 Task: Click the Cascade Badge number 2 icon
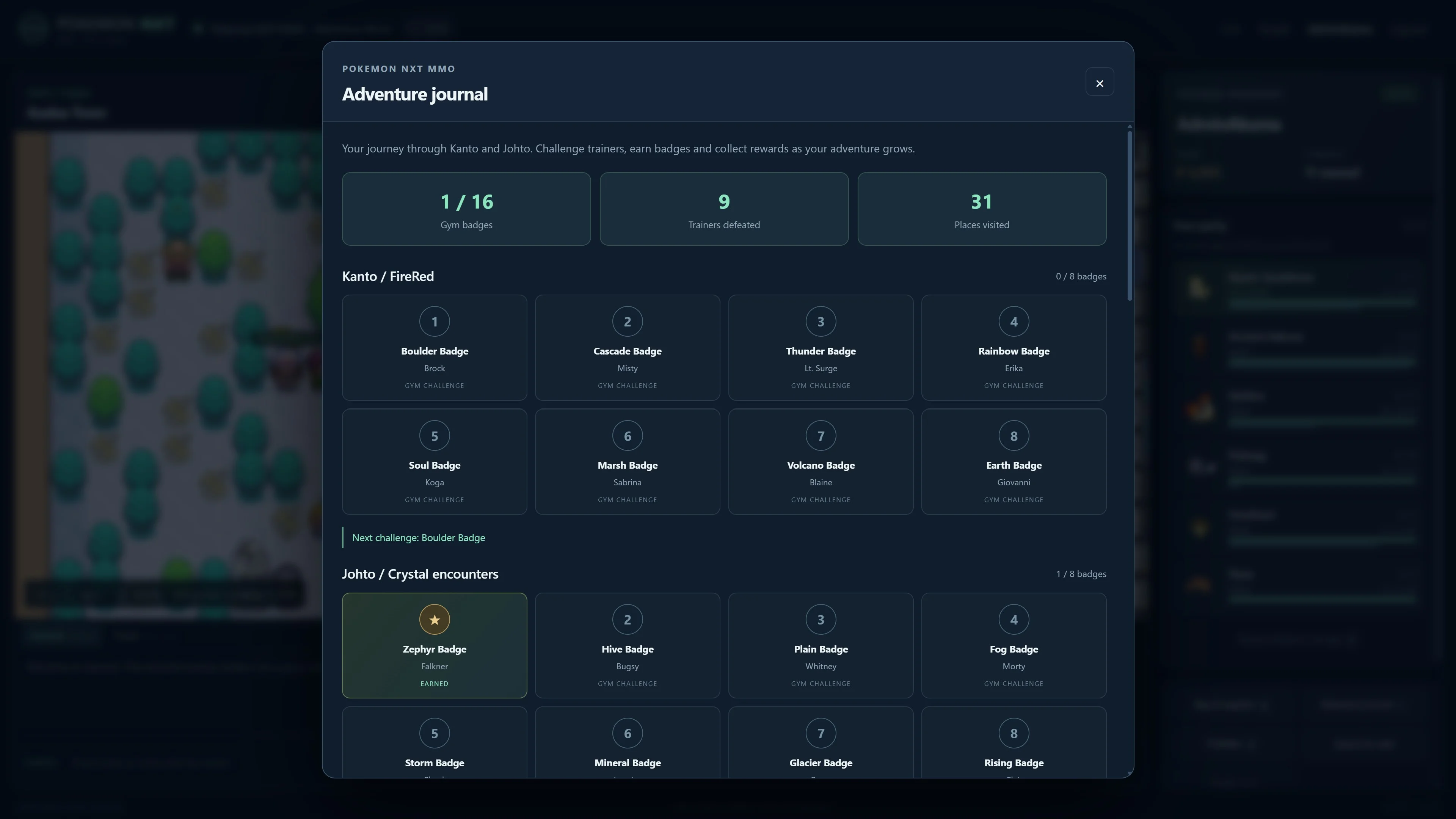coord(628,322)
